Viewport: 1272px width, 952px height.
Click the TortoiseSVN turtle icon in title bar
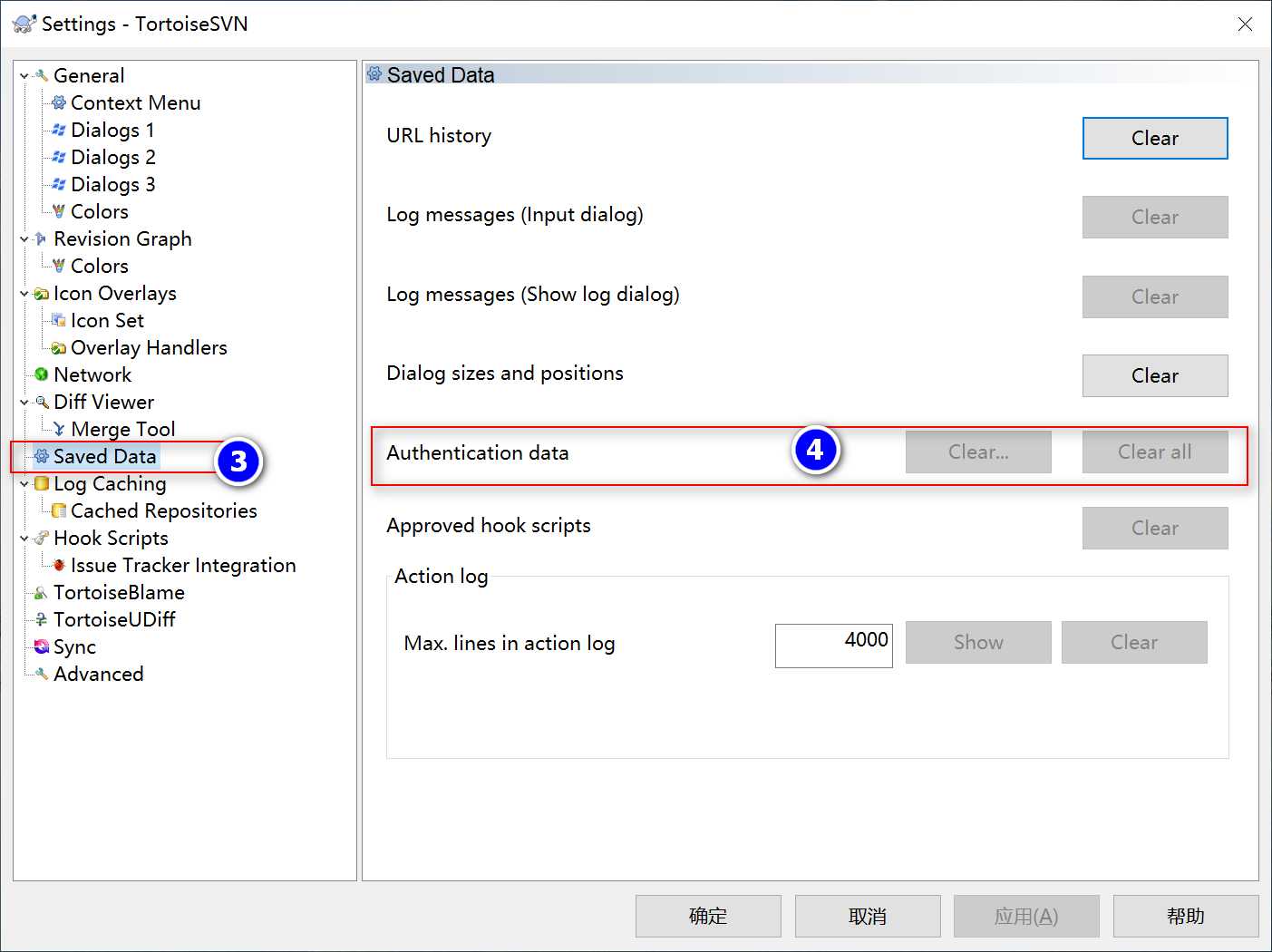[24, 24]
